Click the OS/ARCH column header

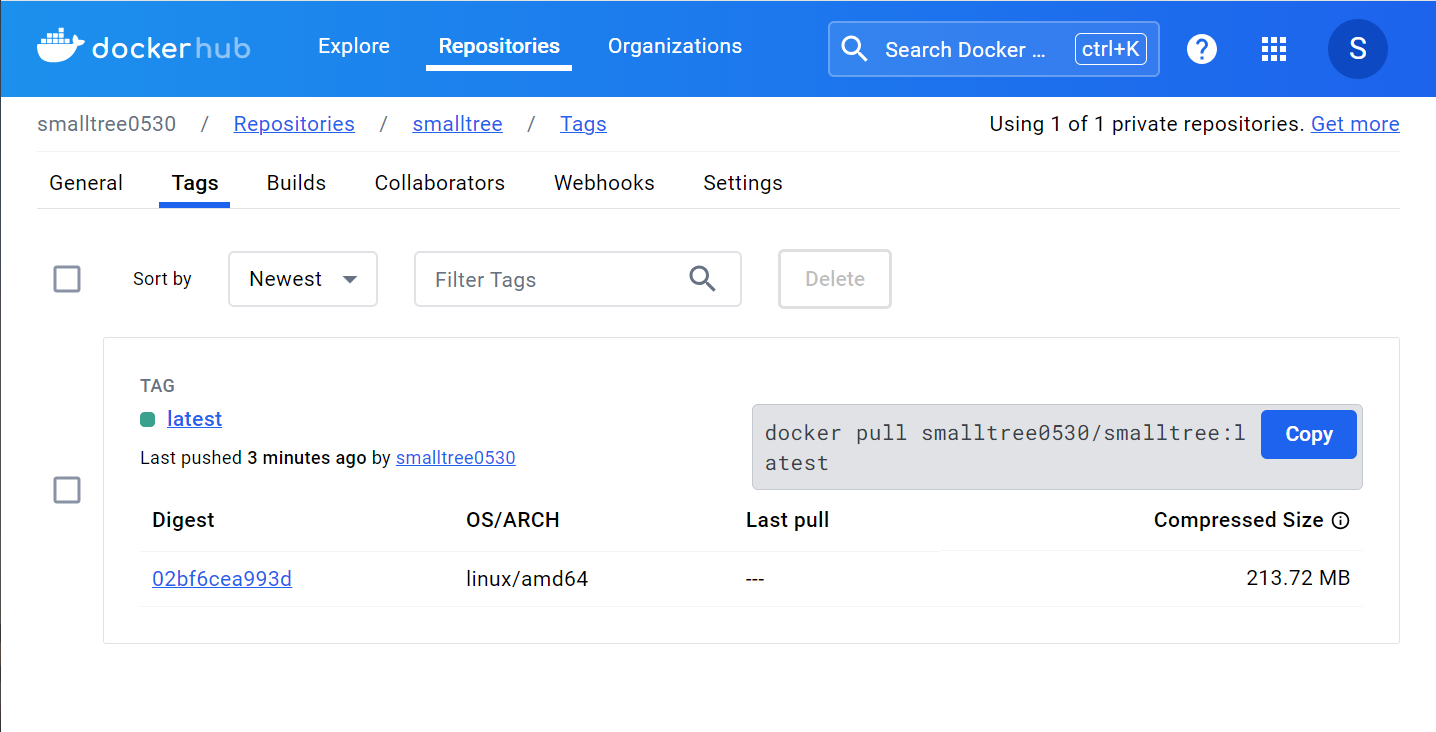click(x=513, y=520)
